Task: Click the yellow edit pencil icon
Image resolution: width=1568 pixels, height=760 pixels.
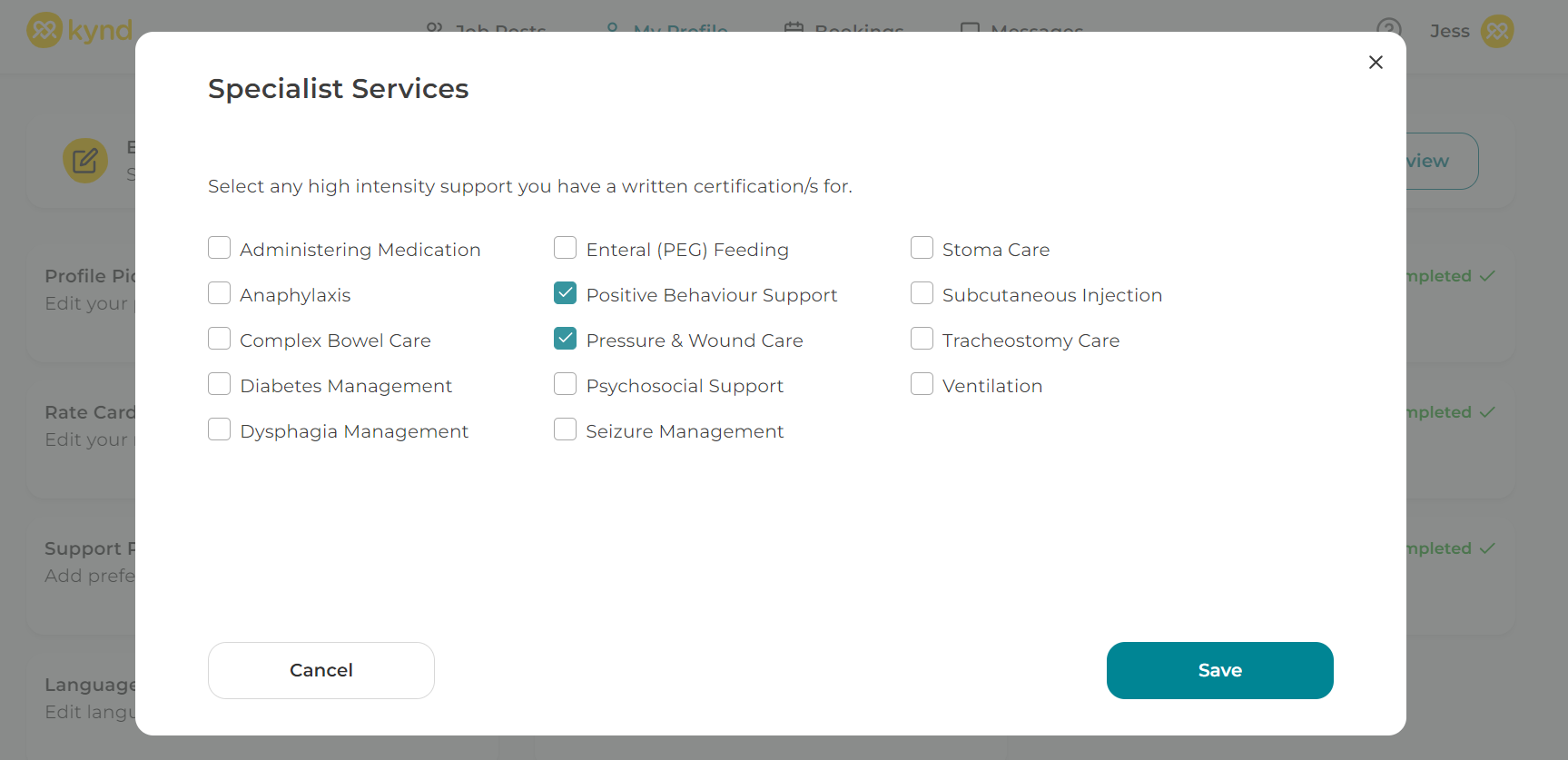Action: click(x=85, y=161)
